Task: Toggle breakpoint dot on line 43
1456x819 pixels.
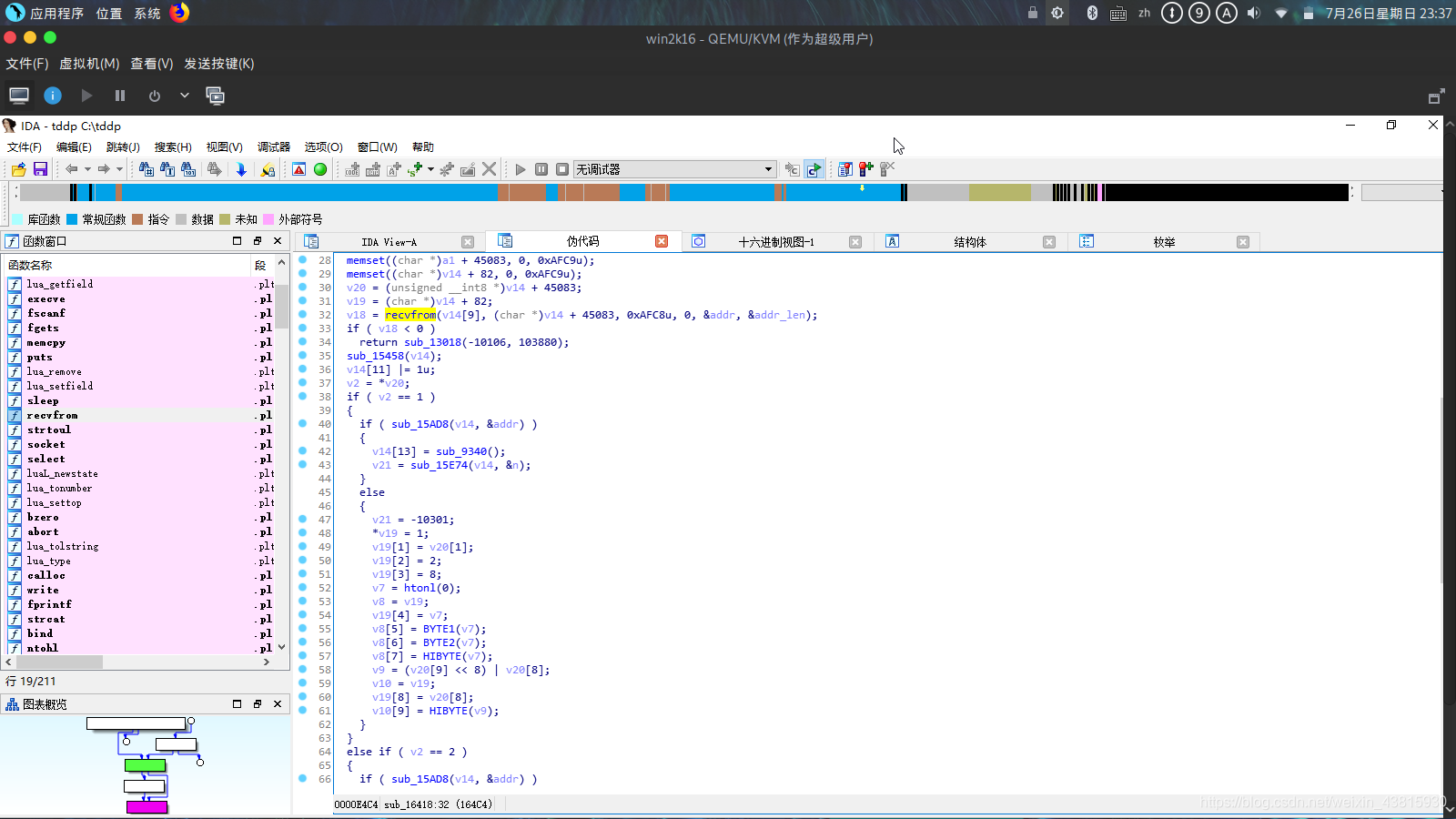Action: (303, 465)
